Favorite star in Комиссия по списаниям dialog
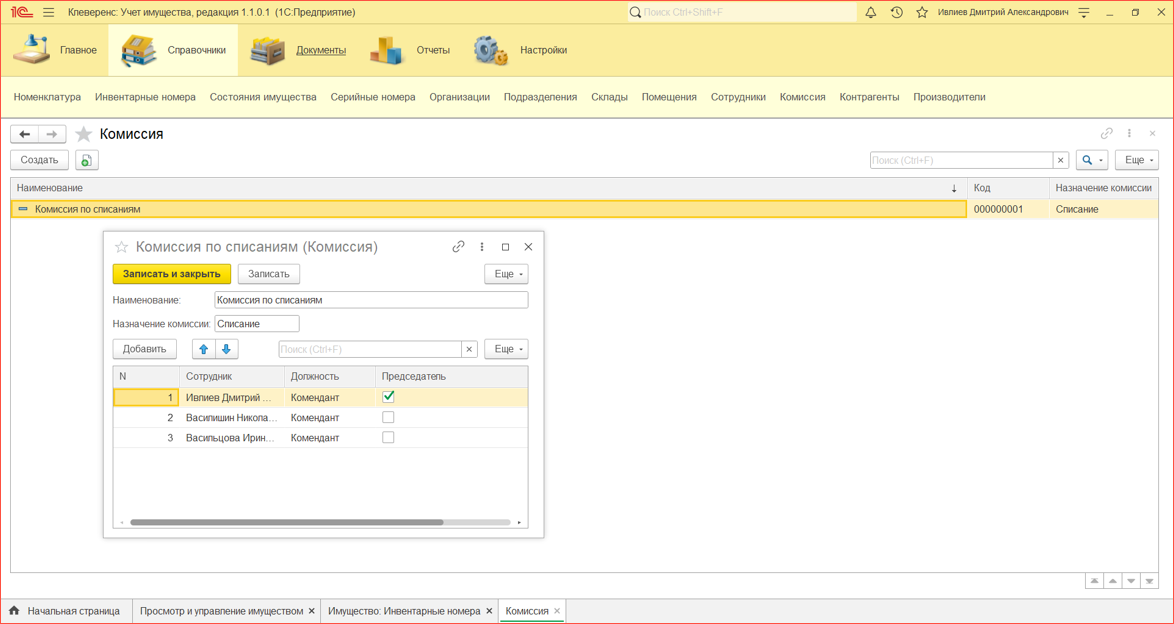Viewport: 1174px width, 624px height. coord(121,247)
